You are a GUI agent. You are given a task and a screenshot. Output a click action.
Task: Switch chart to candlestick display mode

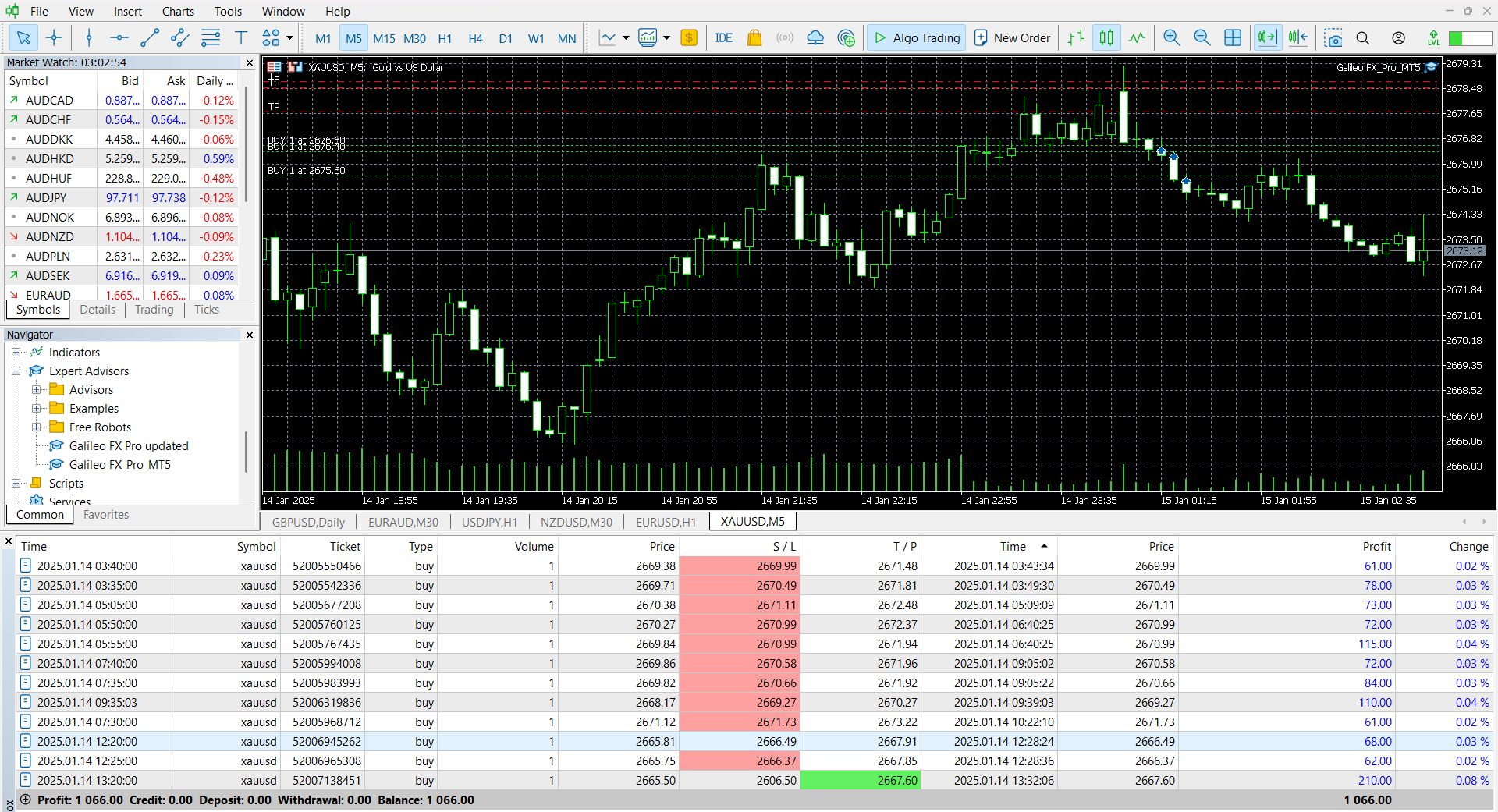click(x=1106, y=37)
